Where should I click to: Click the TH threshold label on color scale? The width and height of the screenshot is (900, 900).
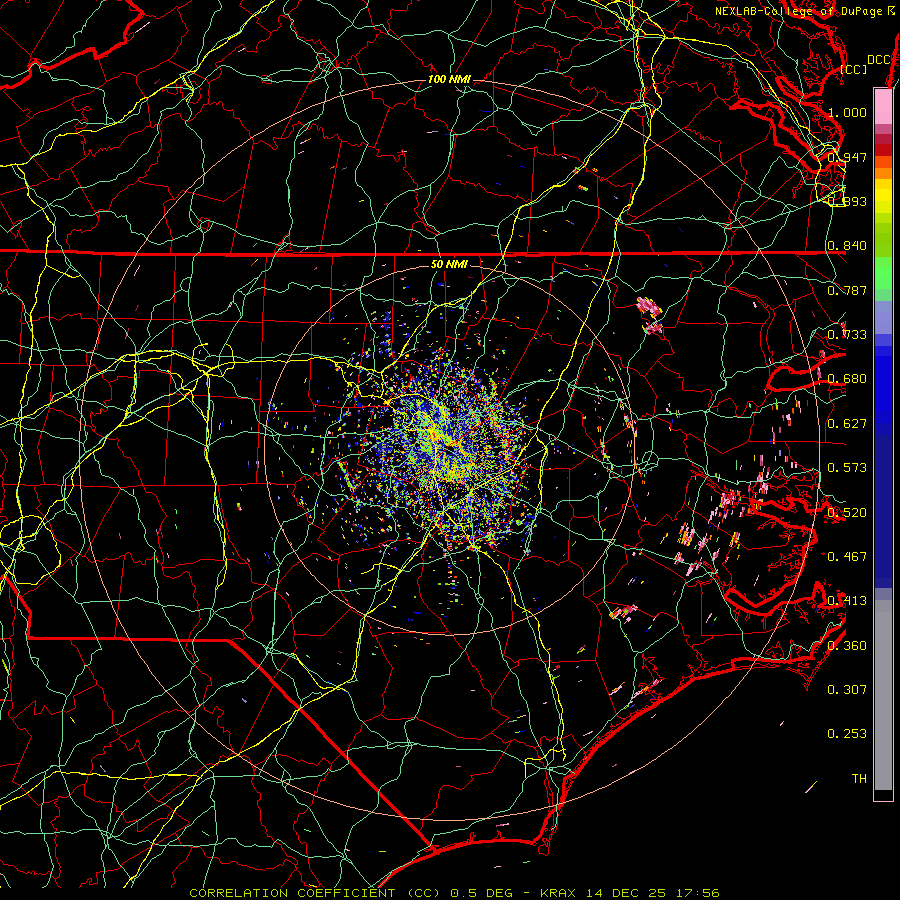coord(859,779)
